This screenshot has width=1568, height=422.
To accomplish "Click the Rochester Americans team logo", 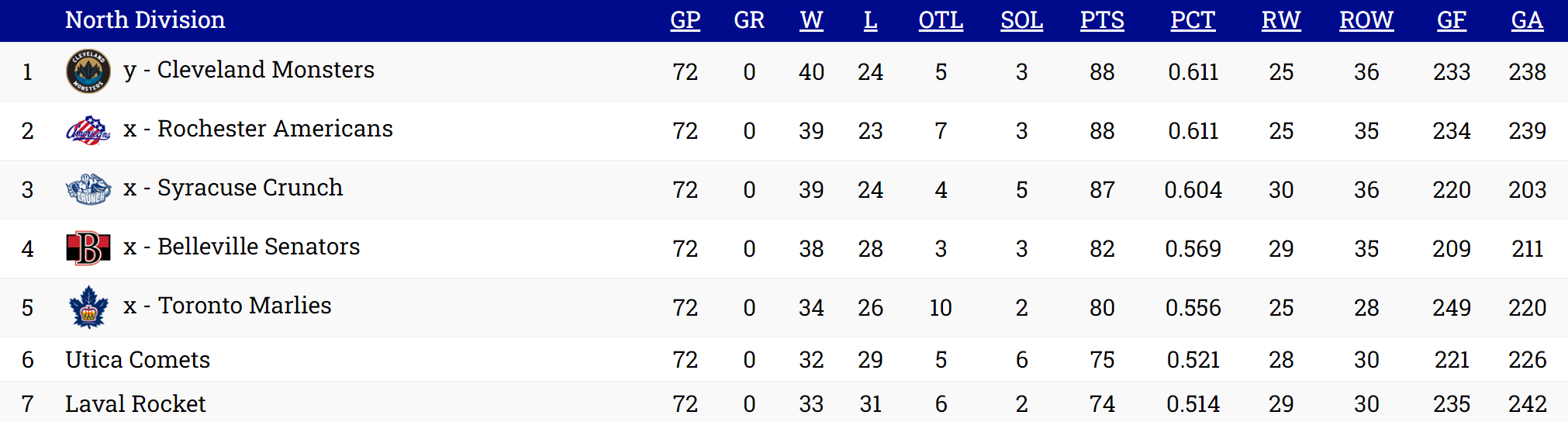I will 88,130.
